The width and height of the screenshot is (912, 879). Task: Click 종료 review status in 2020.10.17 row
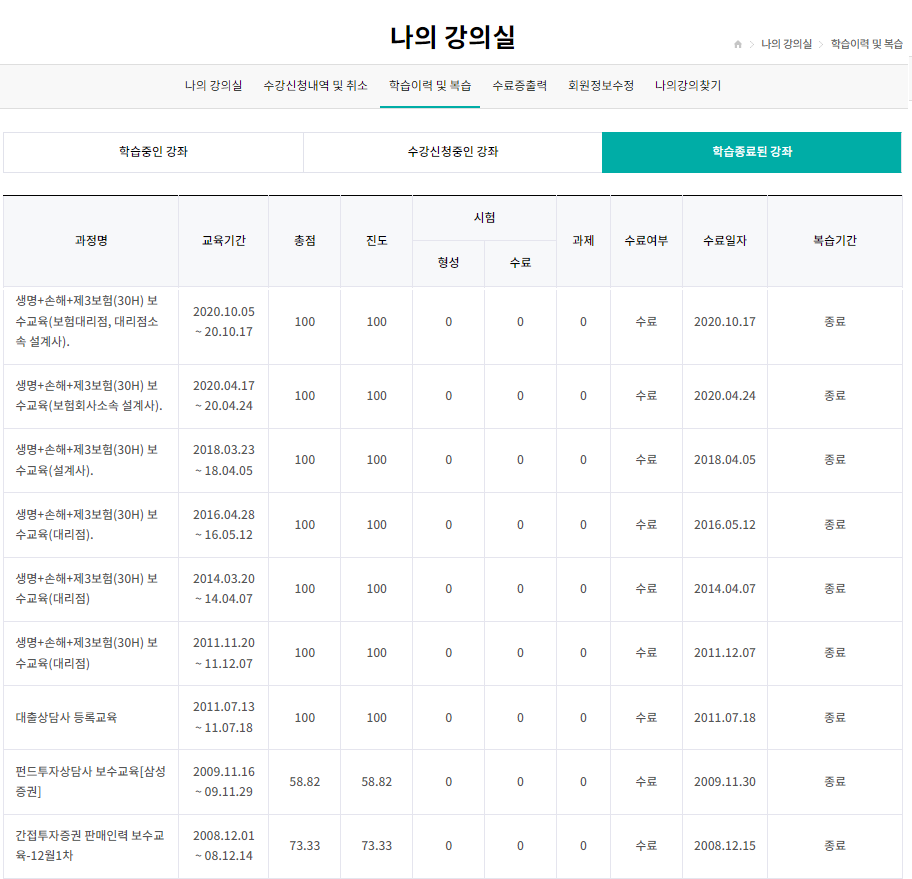click(x=835, y=322)
